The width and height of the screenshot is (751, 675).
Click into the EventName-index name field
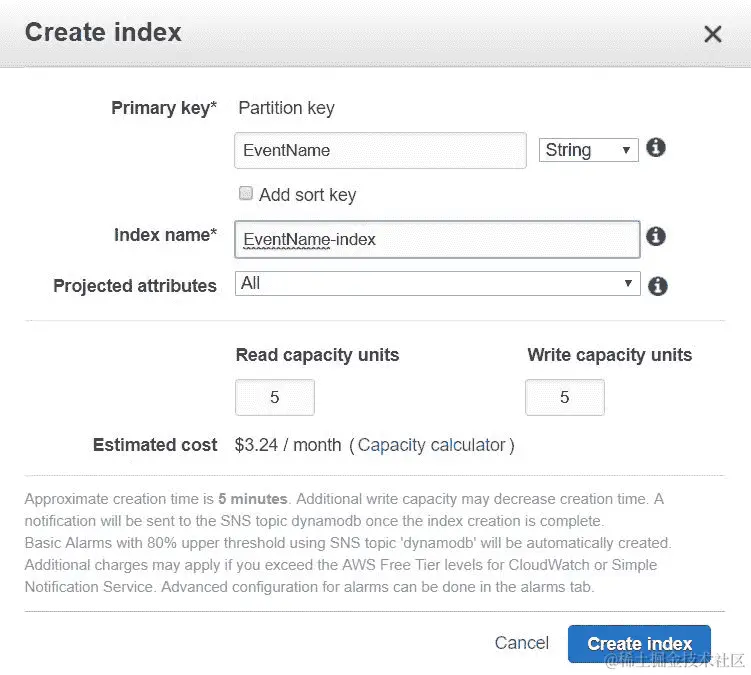tap(437, 239)
